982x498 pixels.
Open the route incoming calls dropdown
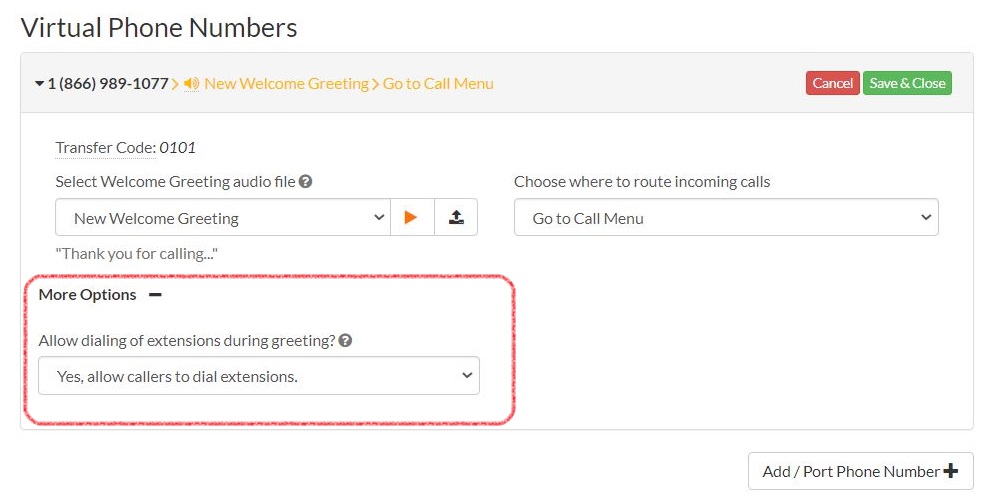726,217
